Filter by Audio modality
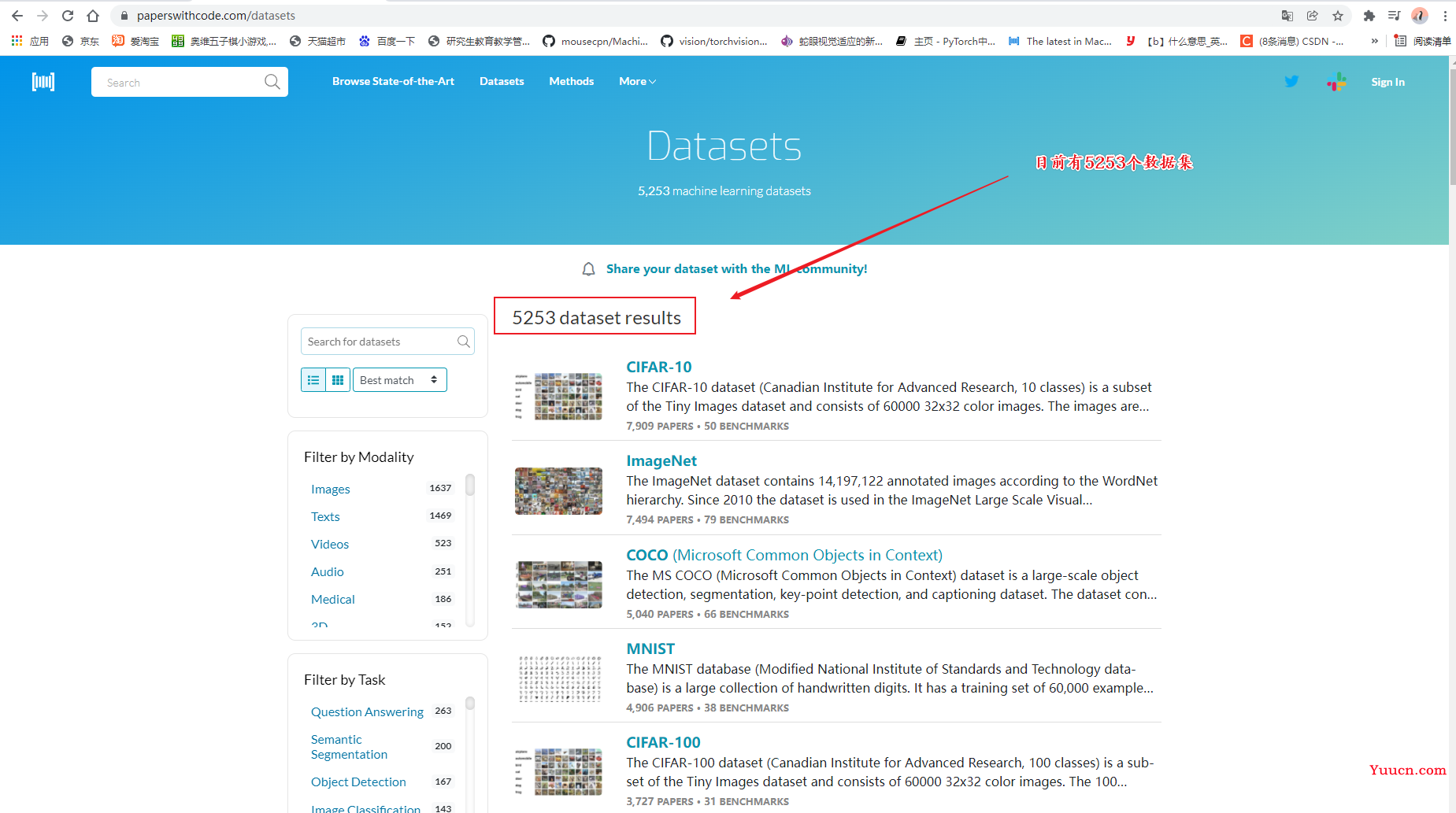1456x813 pixels. pos(328,571)
